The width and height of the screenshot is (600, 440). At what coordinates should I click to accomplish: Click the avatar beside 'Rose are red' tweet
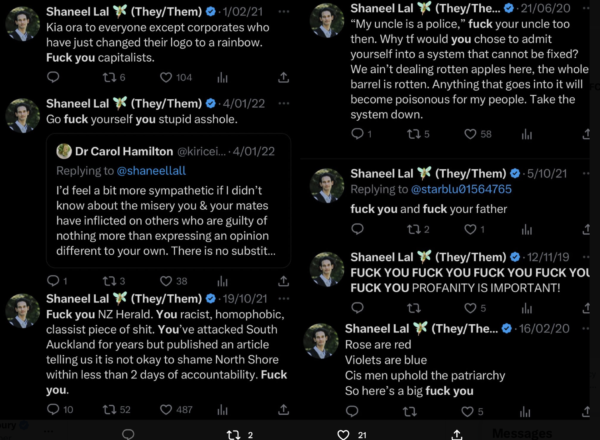click(x=322, y=343)
